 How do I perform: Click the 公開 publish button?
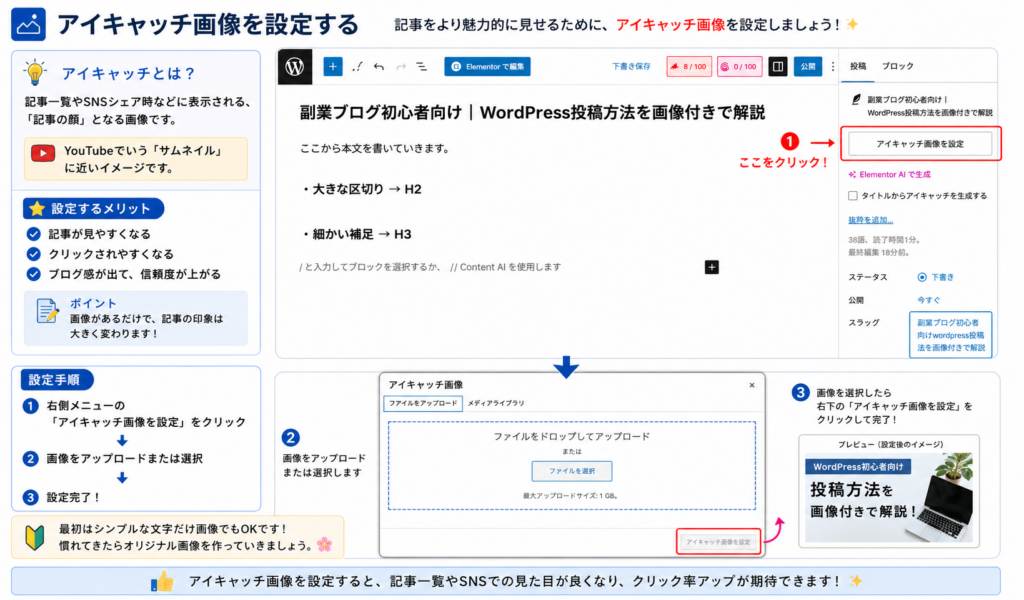click(808, 67)
